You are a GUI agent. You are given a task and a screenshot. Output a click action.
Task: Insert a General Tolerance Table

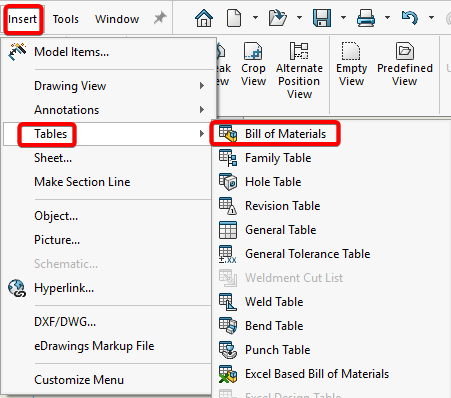[308, 254]
